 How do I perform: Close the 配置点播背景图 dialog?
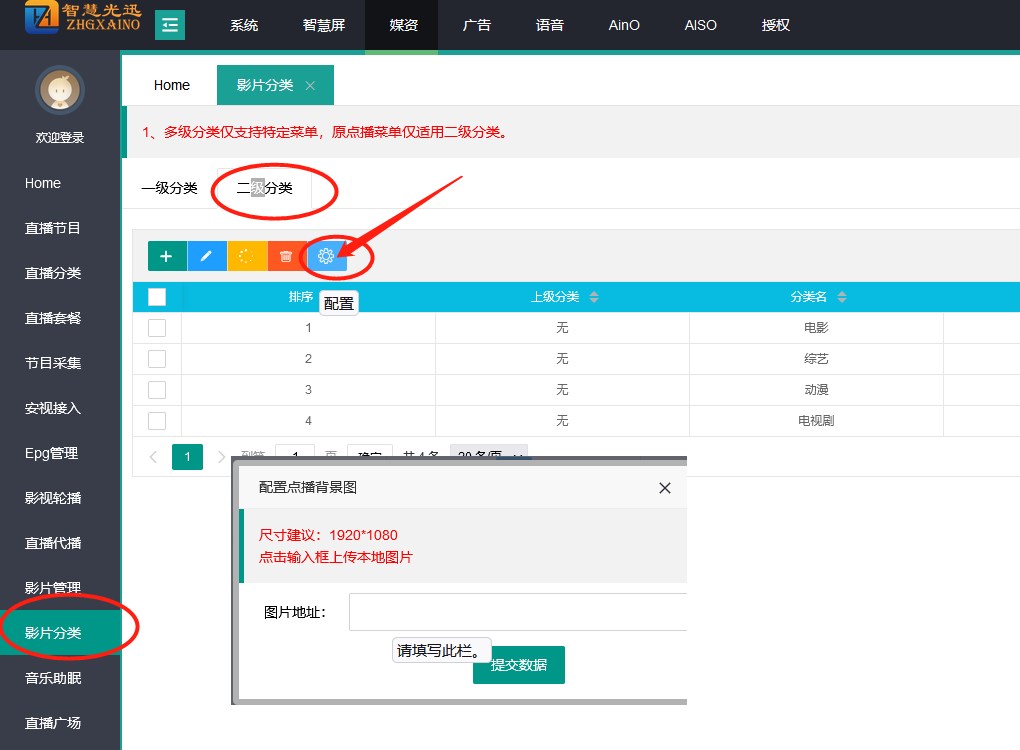pos(665,488)
